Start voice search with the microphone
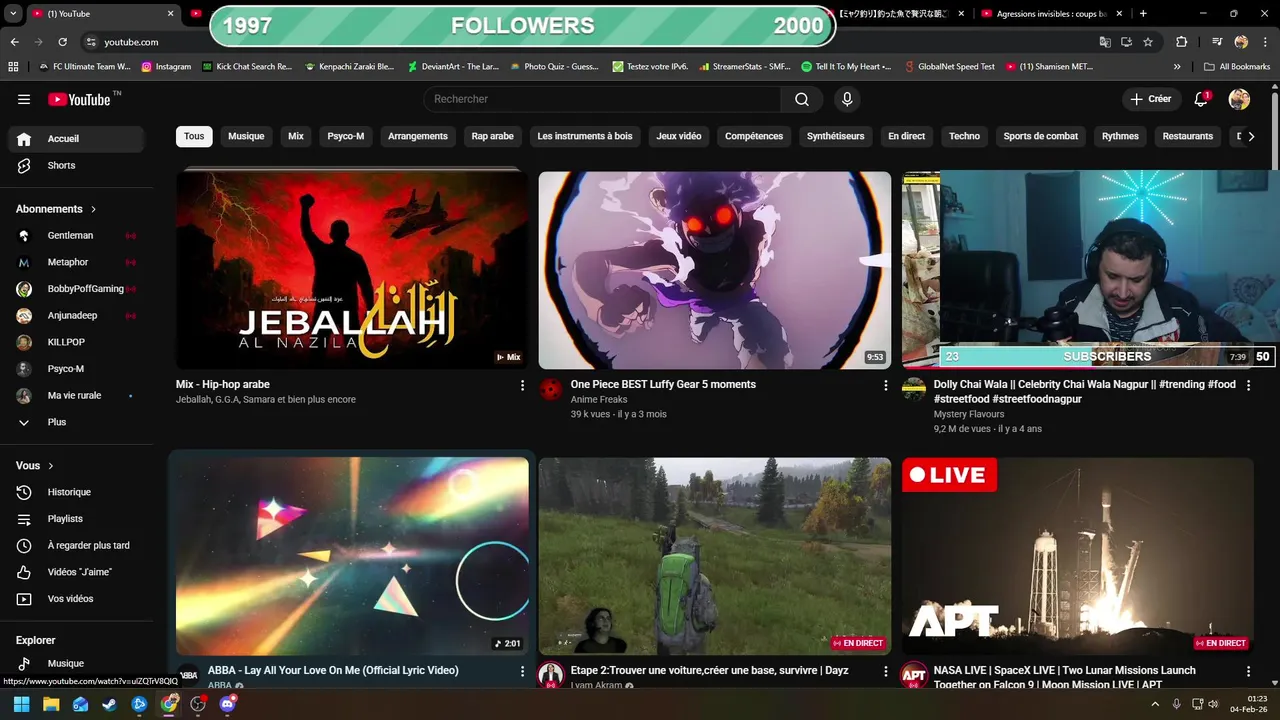Screen dimensions: 1280x720 [x=847, y=99]
